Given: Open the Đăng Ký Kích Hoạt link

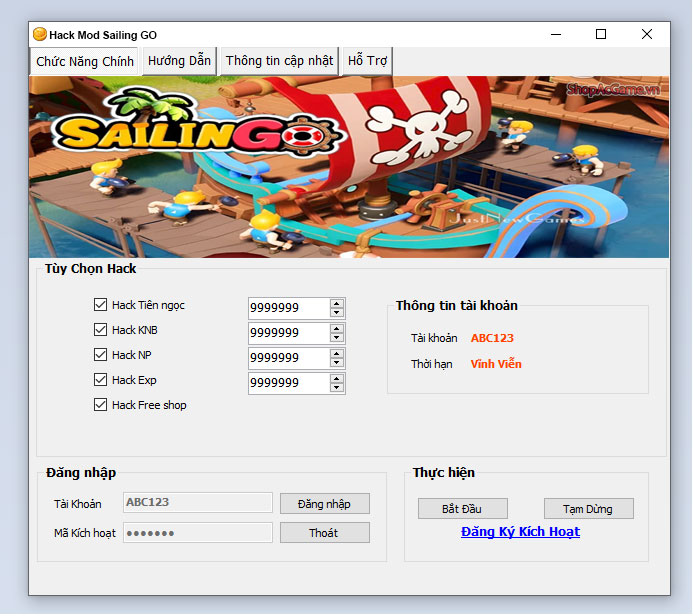Looking at the screenshot, I should tap(520, 532).
